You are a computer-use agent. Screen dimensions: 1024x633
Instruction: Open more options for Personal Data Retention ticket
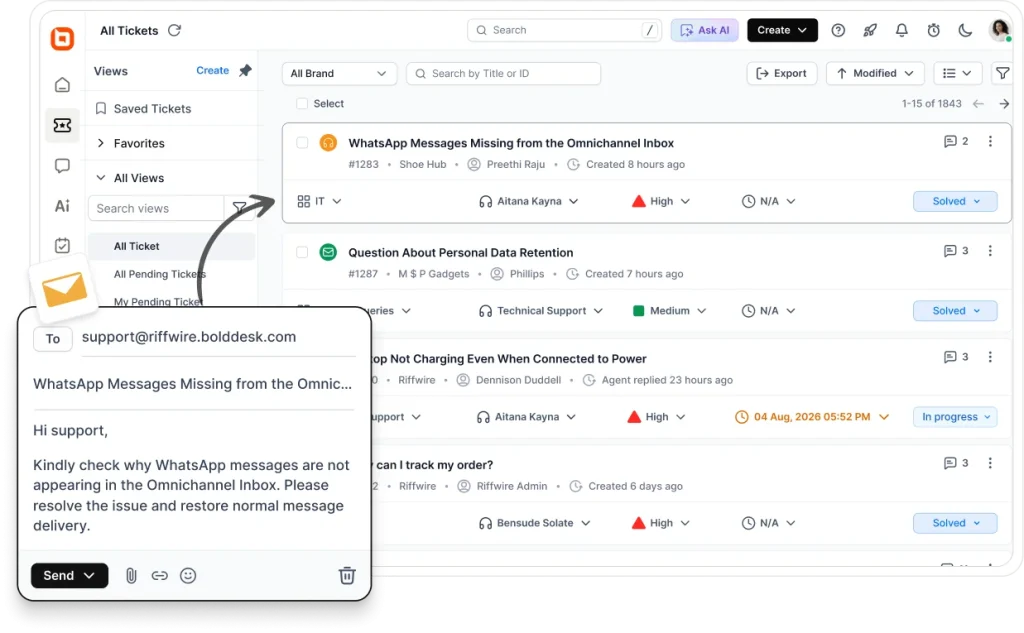coord(990,251)
